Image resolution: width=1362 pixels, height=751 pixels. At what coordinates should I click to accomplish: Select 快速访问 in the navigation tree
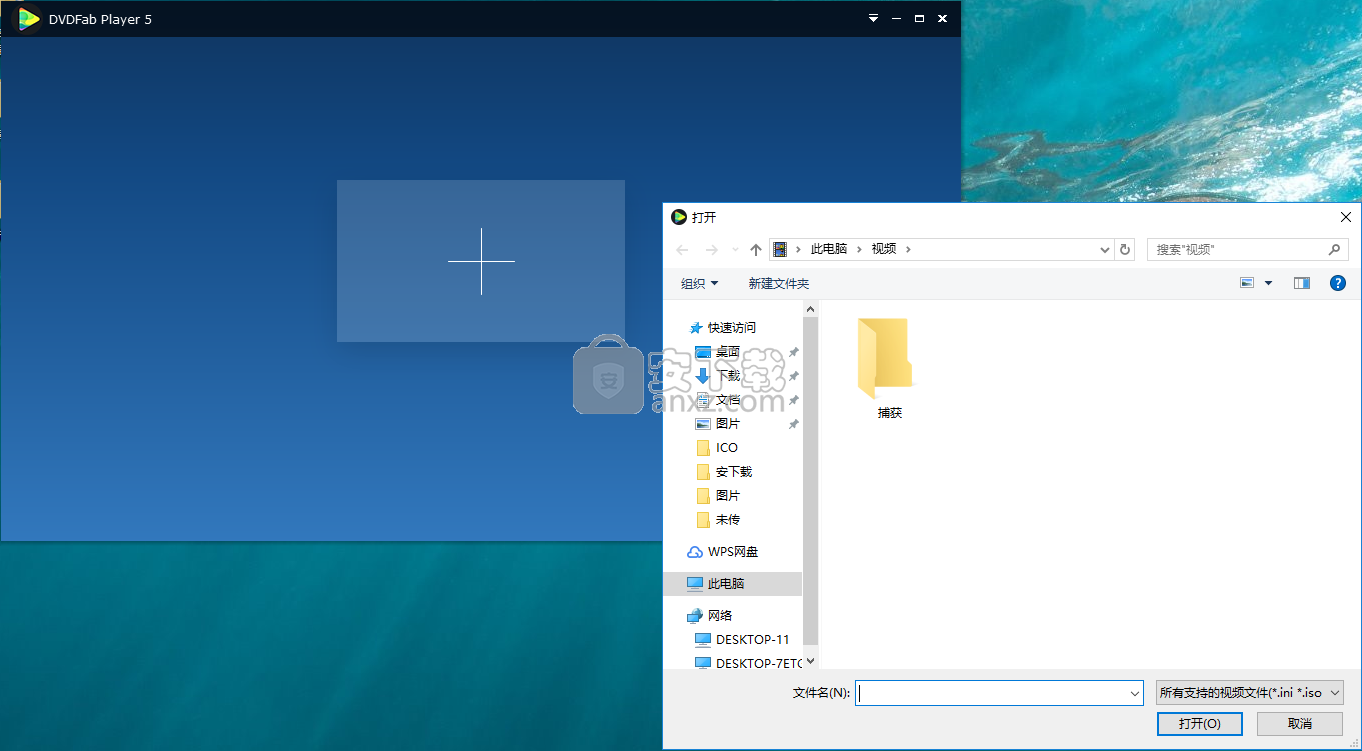(732, 327)
